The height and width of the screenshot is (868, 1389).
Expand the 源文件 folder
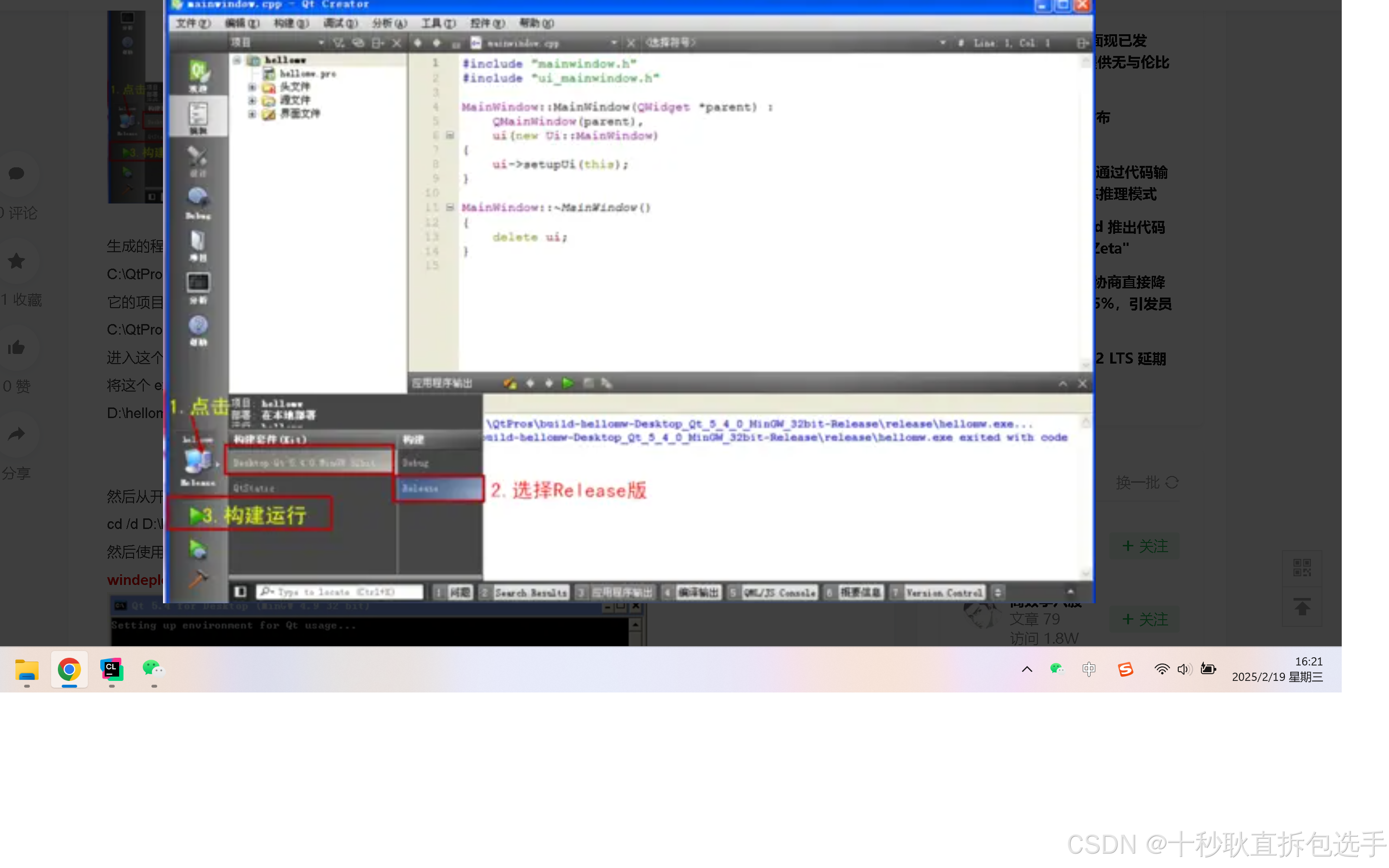[x=251, y=100]
